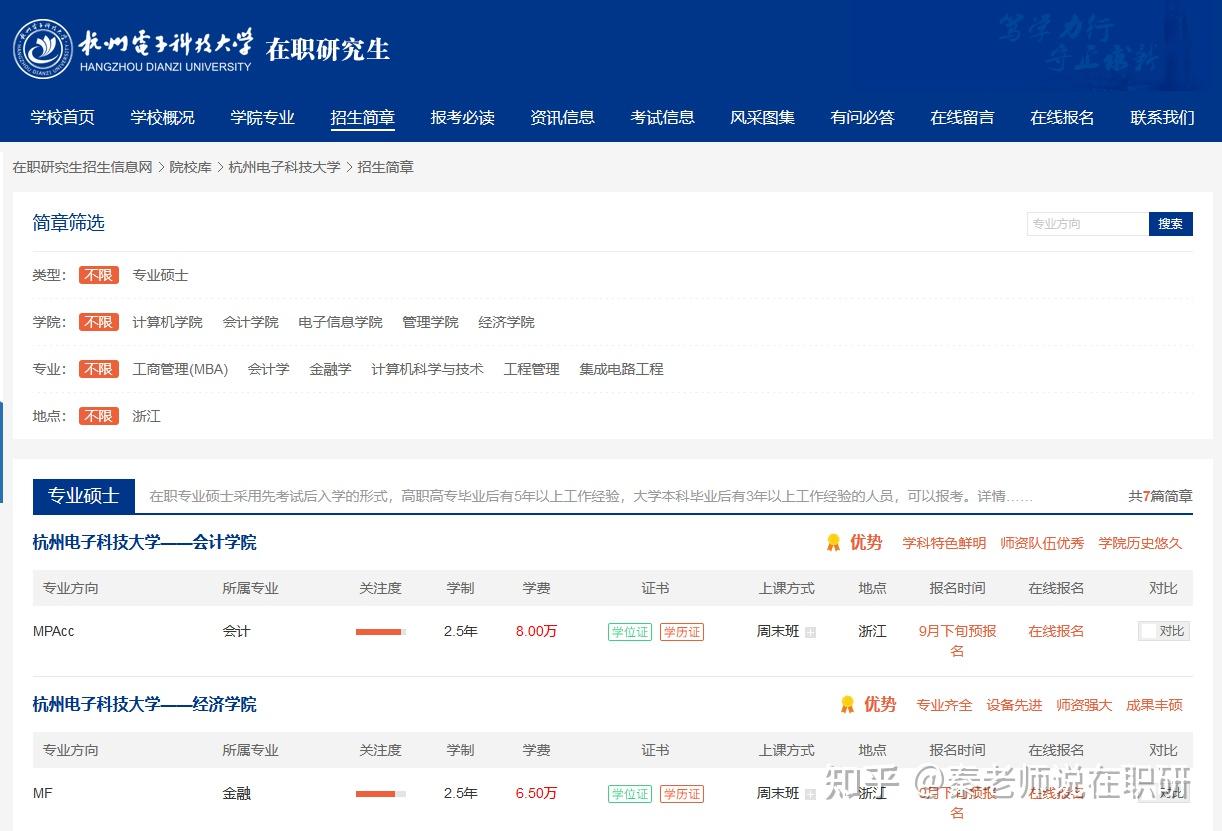Viewport: 1222px width, 831px height.
Task: Click the medal icon beside 会计学院 优势
Action: (x=833, y=543)
